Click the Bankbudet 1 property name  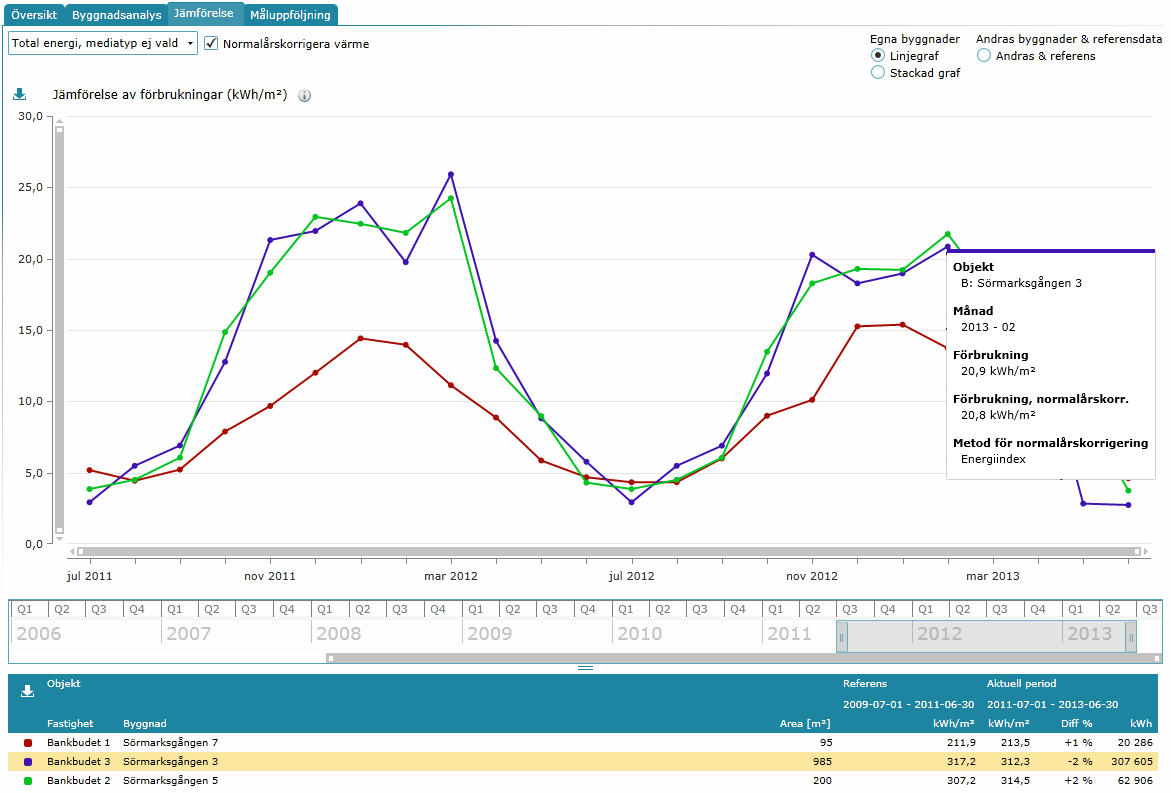[x=78, y=743]
